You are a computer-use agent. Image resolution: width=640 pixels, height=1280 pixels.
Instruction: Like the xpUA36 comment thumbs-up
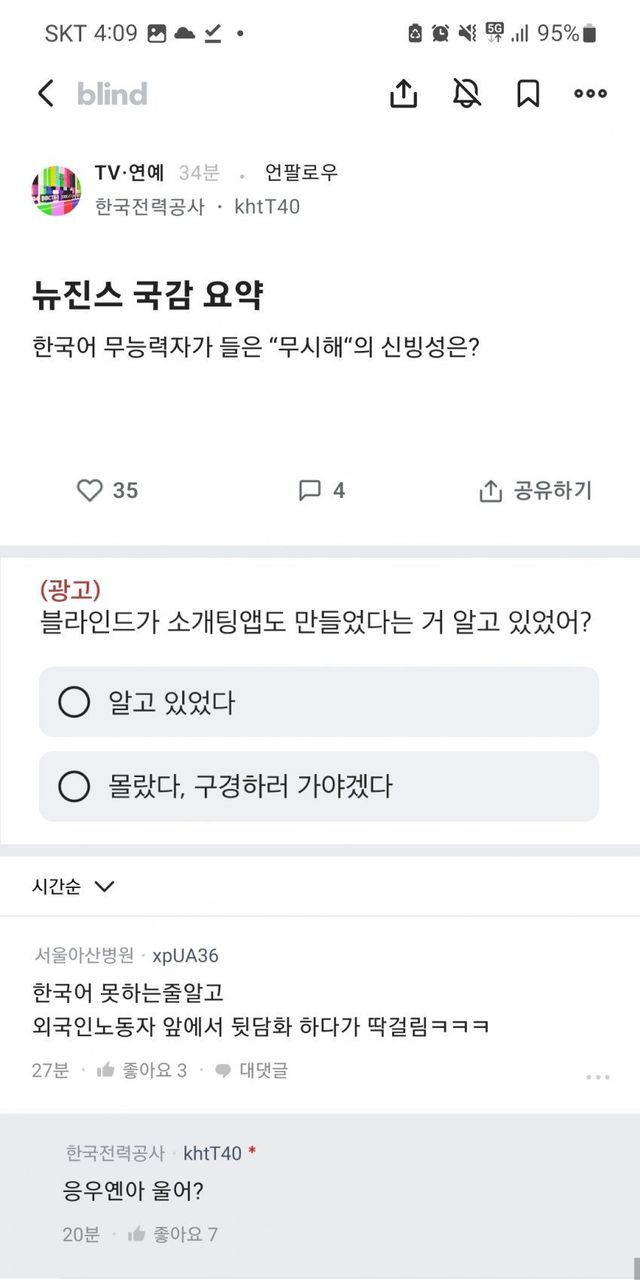[x=106, y=1070]
